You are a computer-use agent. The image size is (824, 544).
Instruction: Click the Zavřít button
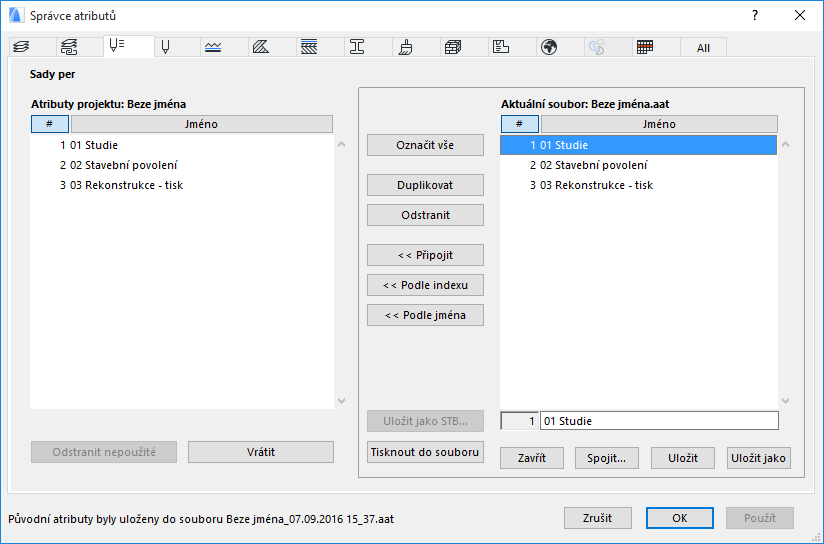532,458
